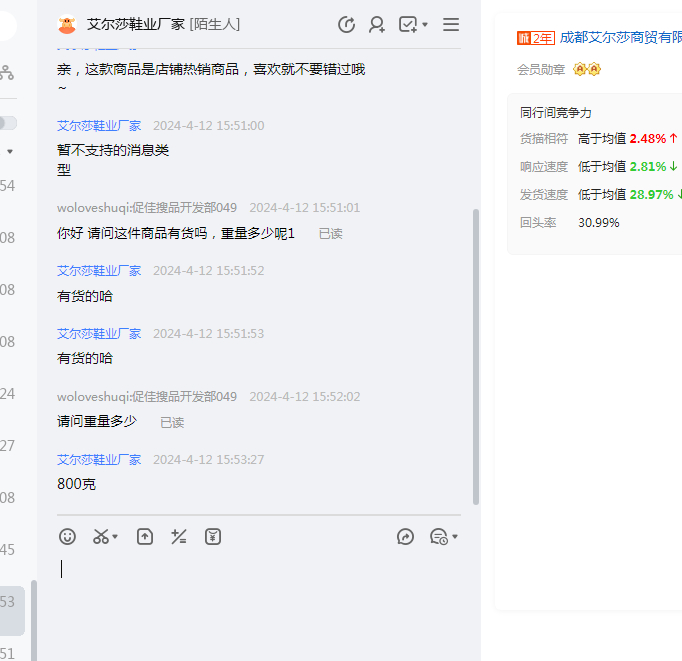Click the 艾尔莎鞋业厂家 seller avatar
Screen dimensions: 682x661
(x=67, y=25)
